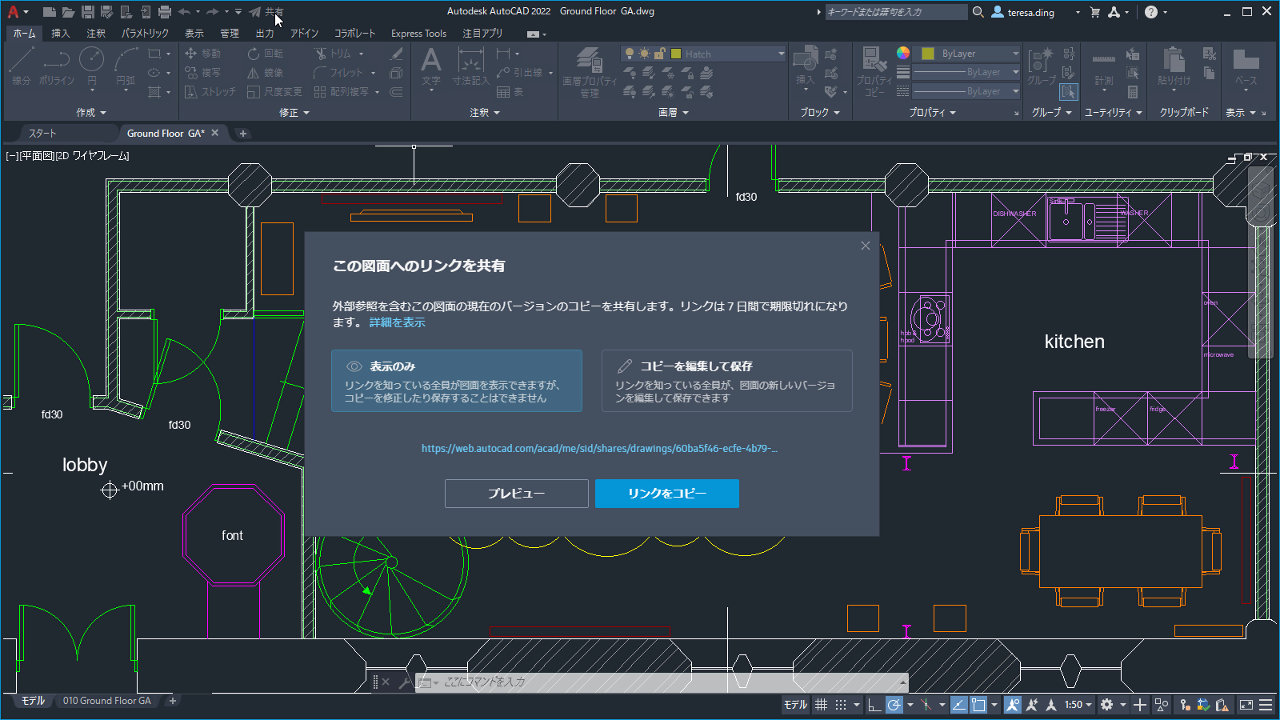This screenshot has height=720, width=1280.
Task: Click the Group (グループ) icon
Action: [1041, 66]
